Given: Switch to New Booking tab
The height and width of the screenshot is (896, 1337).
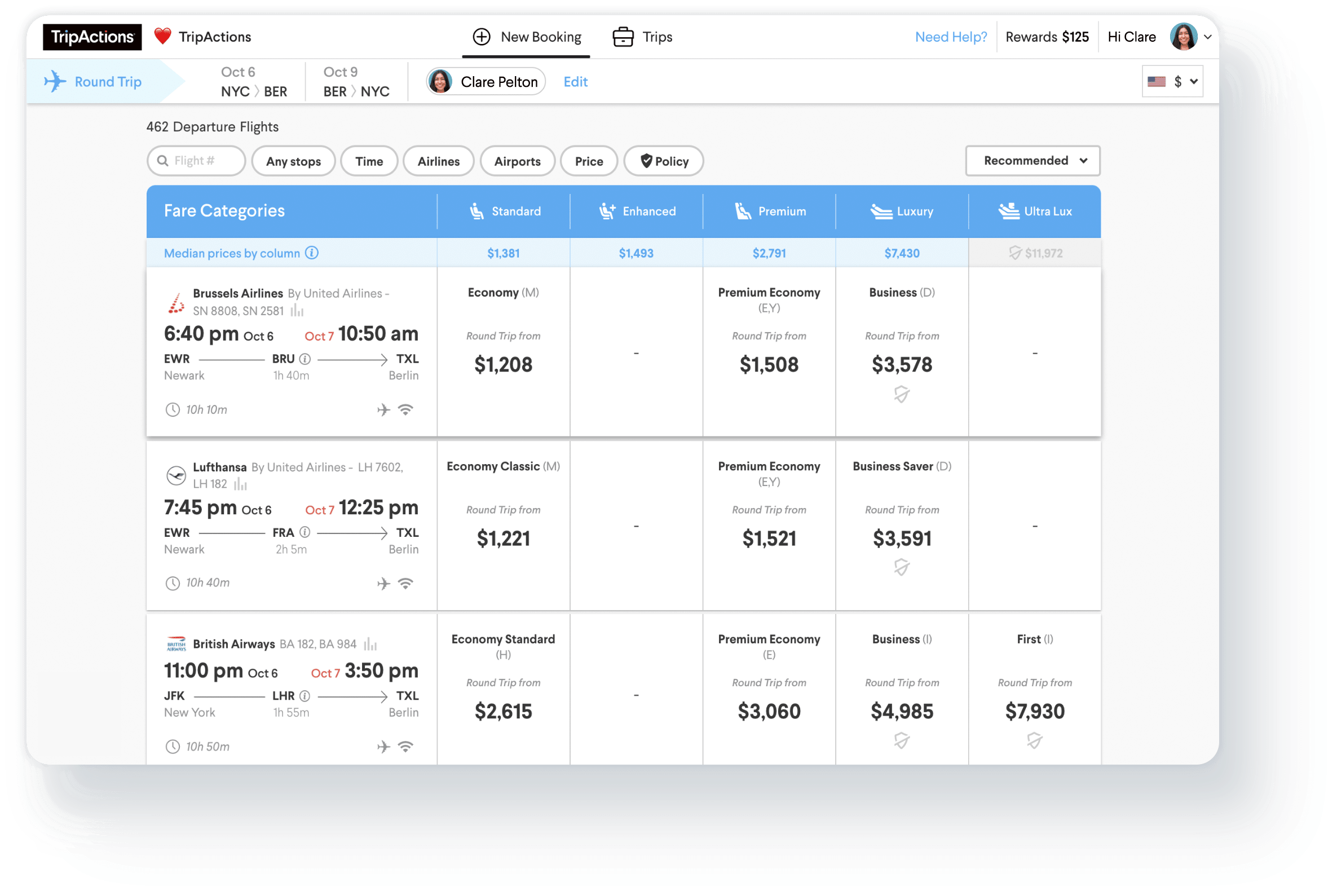Looking at the screenshot, I should (526, 37).
